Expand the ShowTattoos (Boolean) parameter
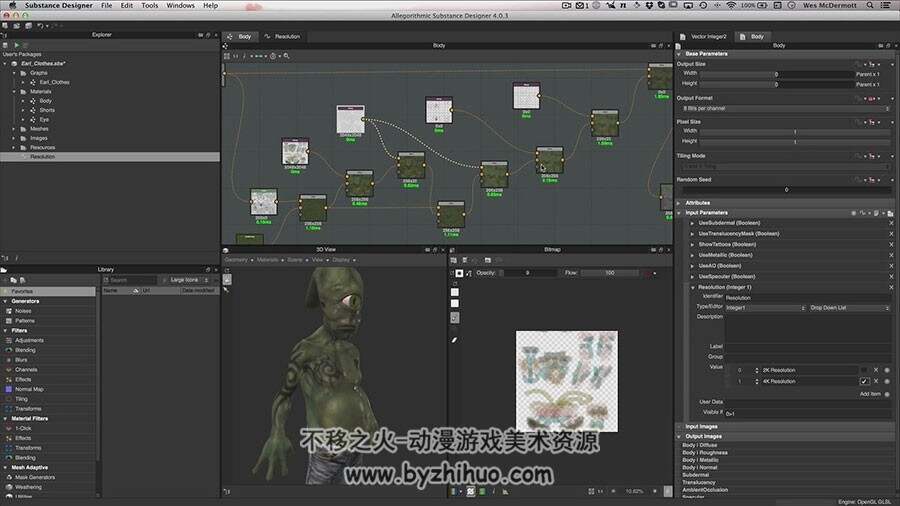Viewport: 900px width, 506px height. [x=692, y=244]
